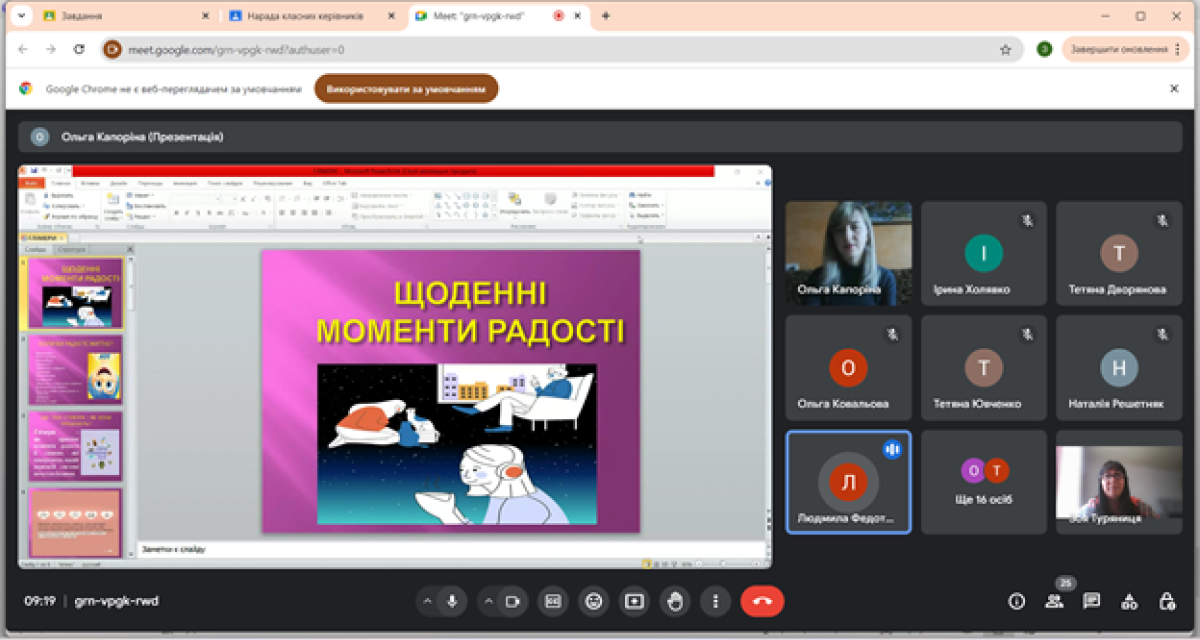Toggle closed captions
1200x640 pixels.
(x=553, y=601)
